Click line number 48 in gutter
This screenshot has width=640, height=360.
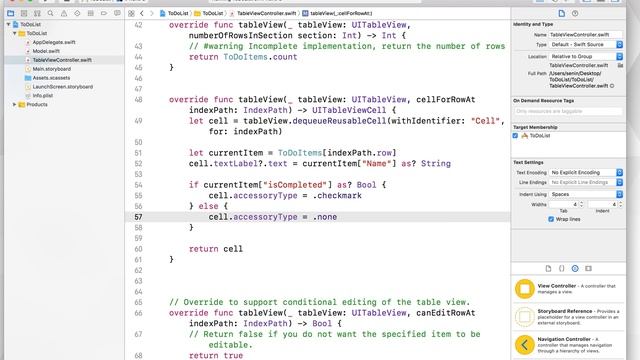pos(138,100)
